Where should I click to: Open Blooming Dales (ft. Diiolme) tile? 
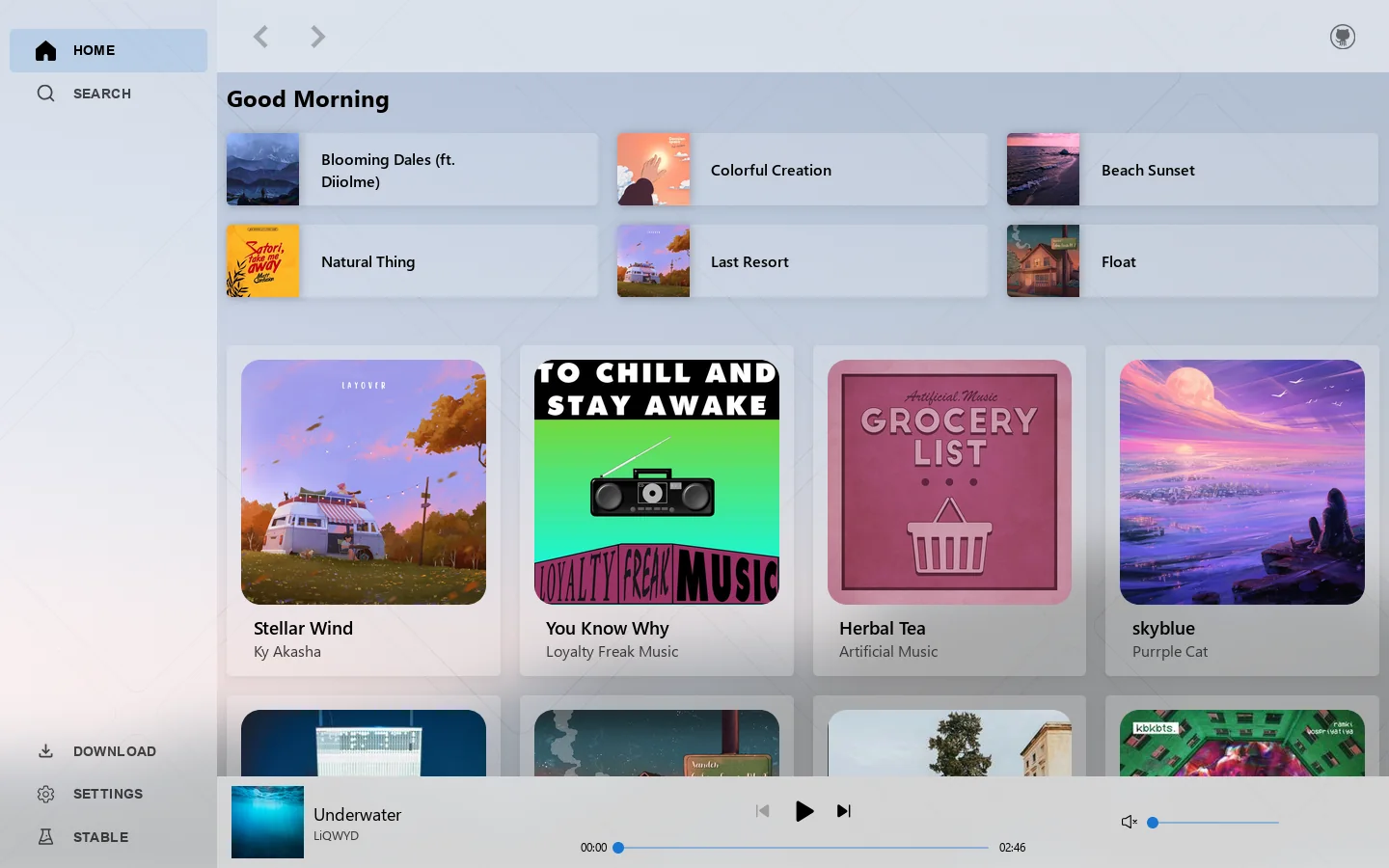(x=412, y=170)
